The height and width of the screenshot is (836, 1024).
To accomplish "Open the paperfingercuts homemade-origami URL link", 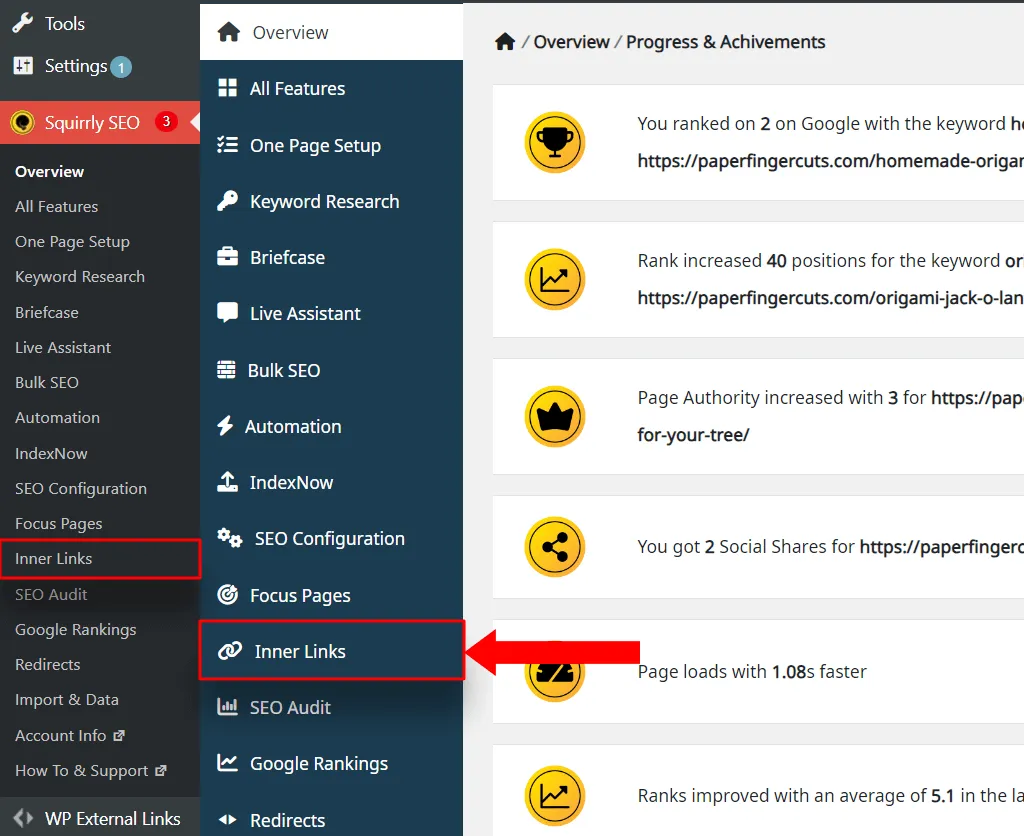I will [x=831, y=161].
